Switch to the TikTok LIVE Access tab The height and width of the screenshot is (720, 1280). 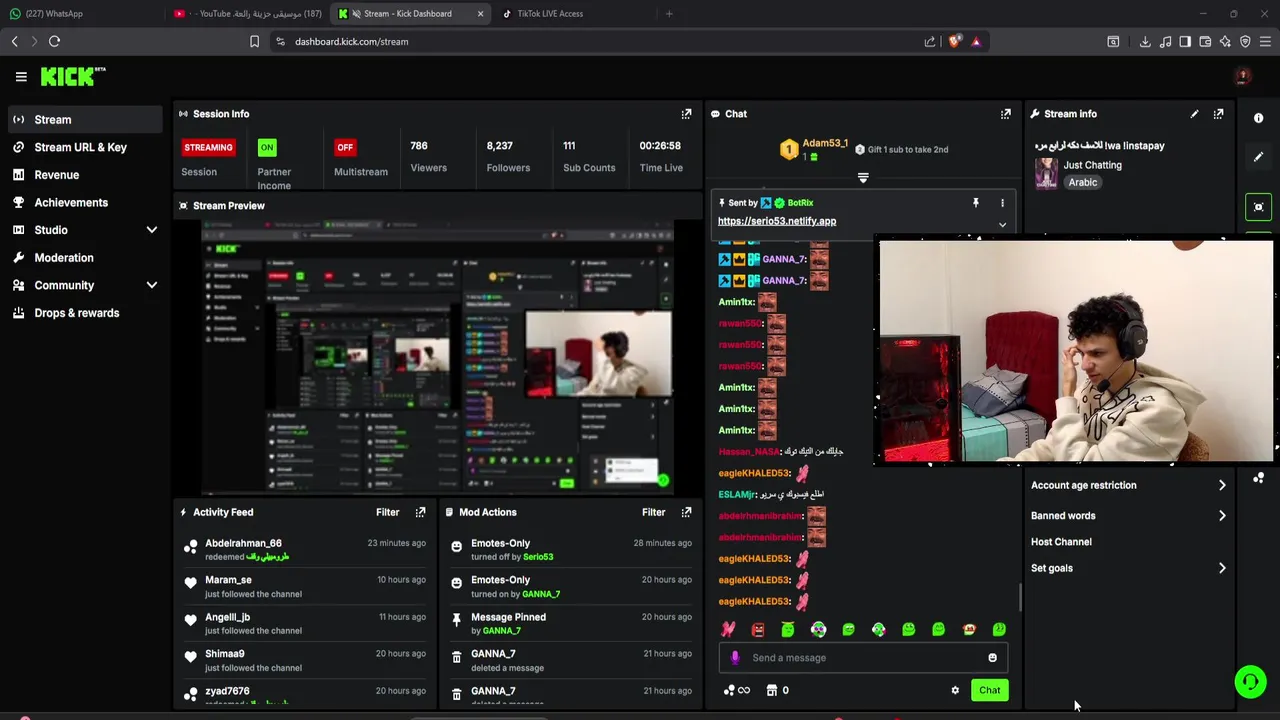click(572, 14)
